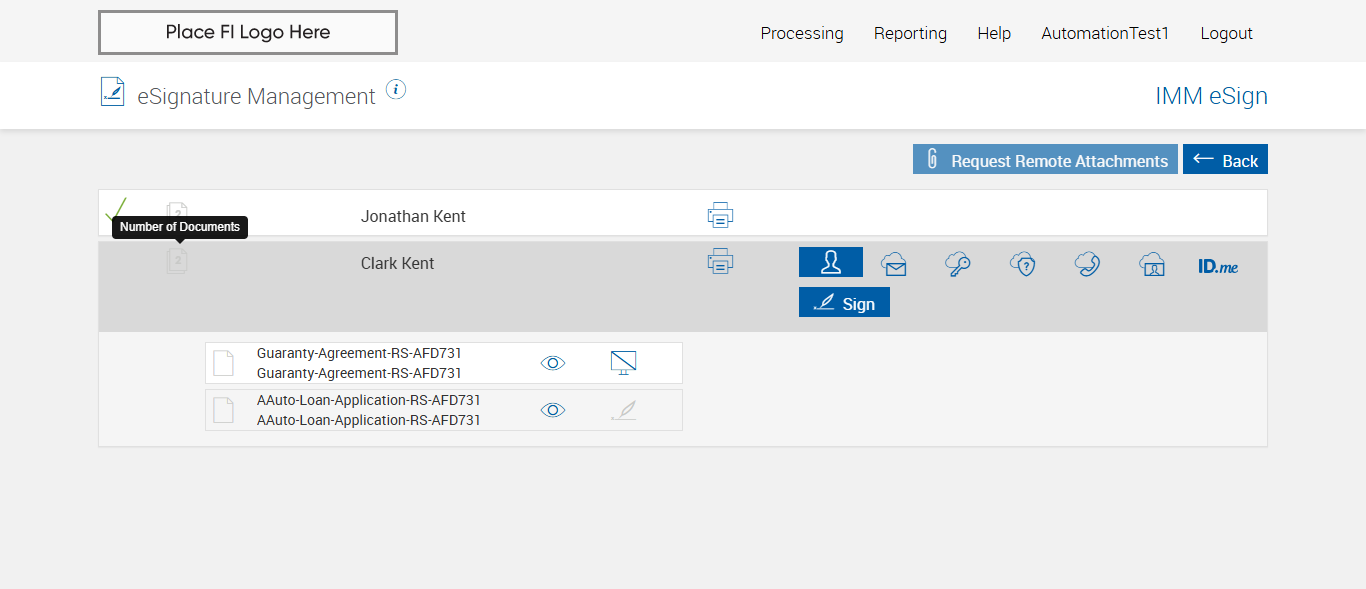Image resolution: width=1366 pixels, height=589 pixels.
Task: Expand Clark Kent's document count icon
Action: (x=177, y=262)
